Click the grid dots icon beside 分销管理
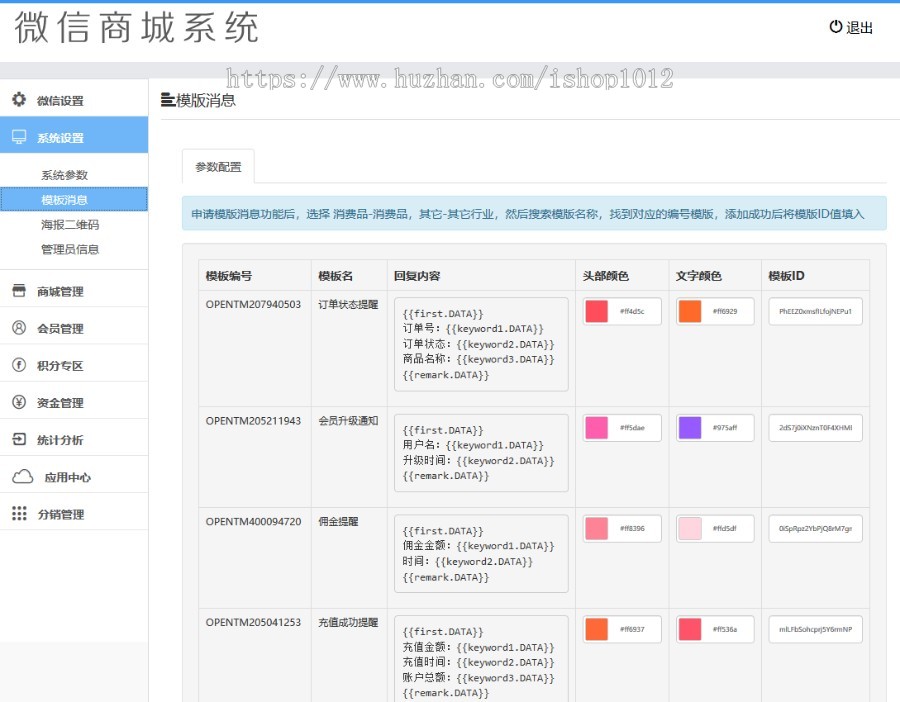Image resolution: width=900 pixels, height=702 pixels. 19,513
